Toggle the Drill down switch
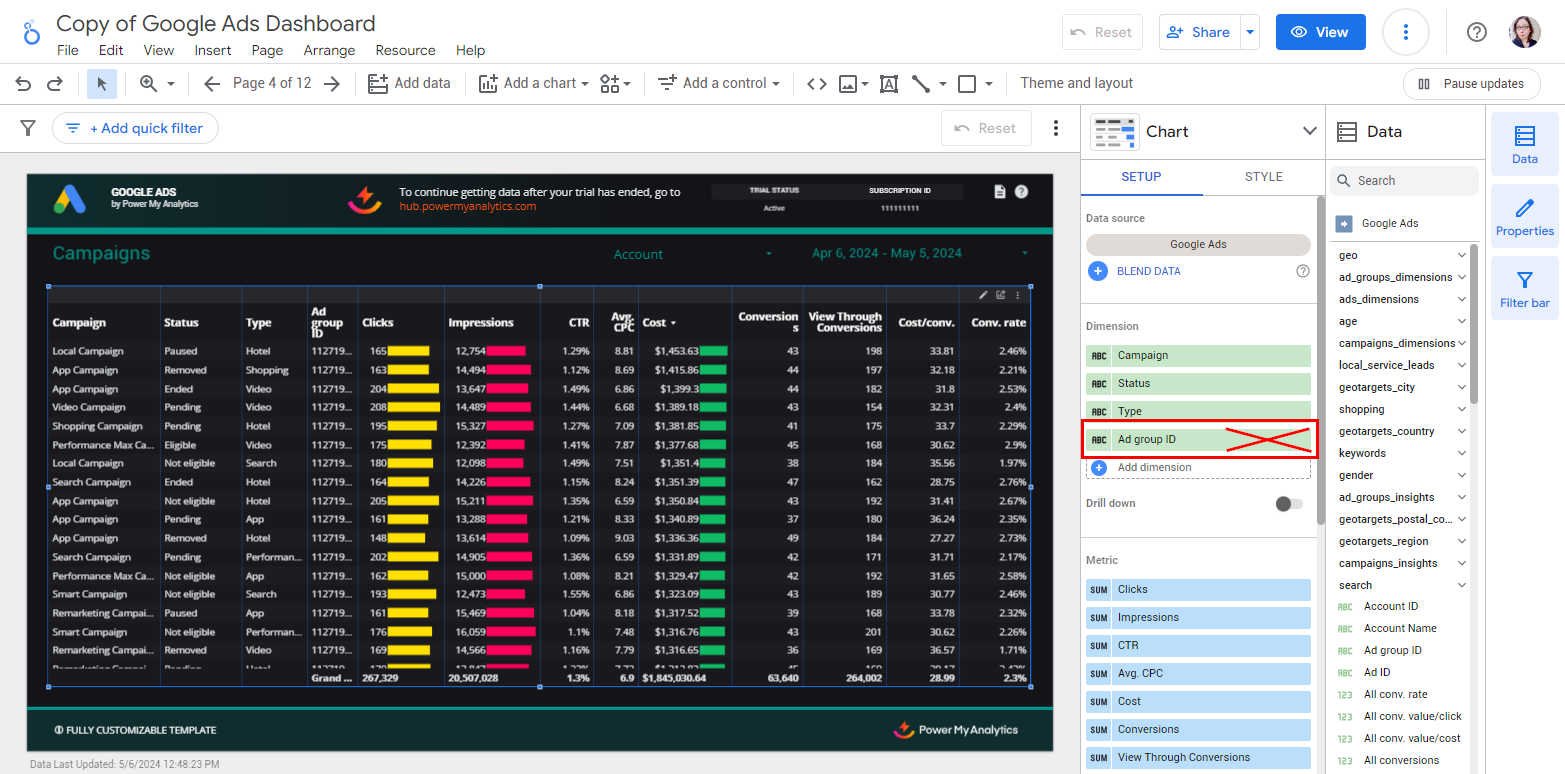This screenshot has height=774, width=1565. click(x=1289, y=504)
